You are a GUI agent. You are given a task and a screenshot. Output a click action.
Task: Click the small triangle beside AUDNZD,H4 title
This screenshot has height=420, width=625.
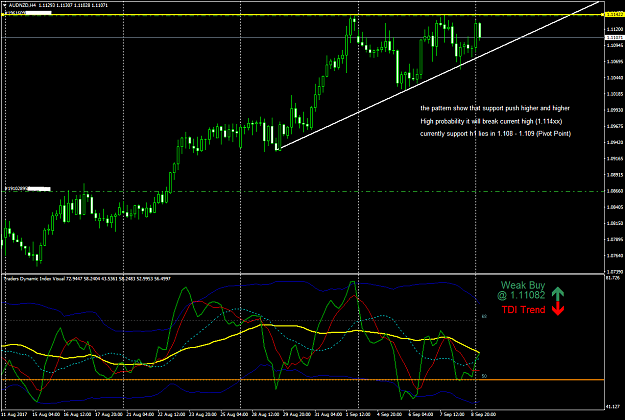[x=4, y=6]
